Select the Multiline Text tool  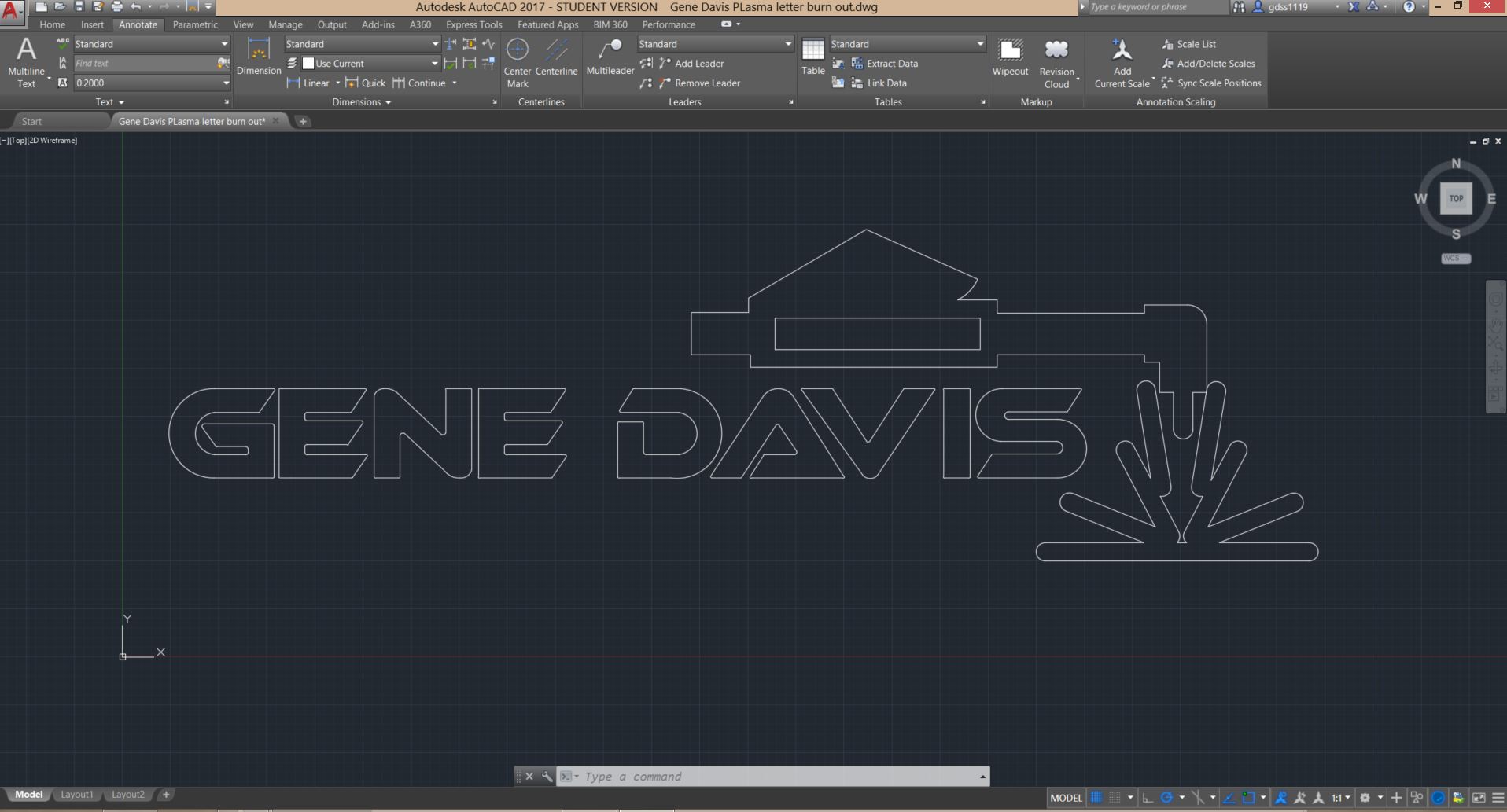pos(26,63)
